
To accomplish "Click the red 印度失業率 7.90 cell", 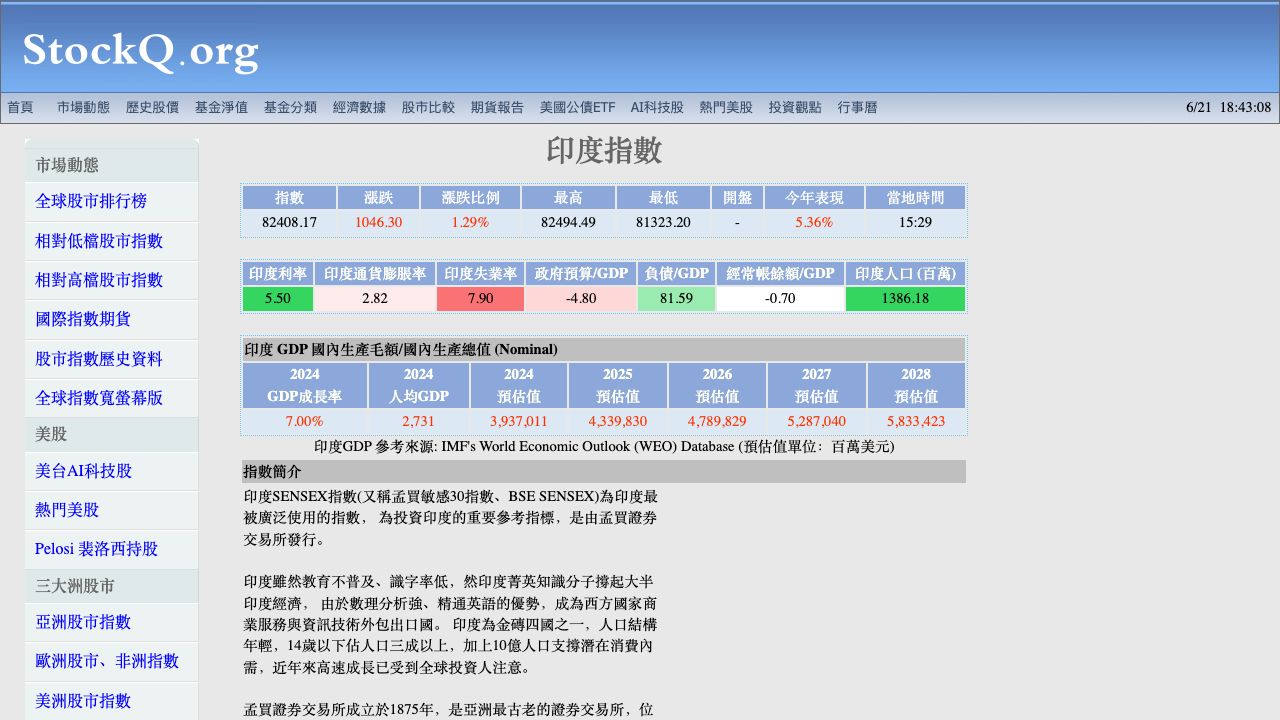I will (480, 299).
